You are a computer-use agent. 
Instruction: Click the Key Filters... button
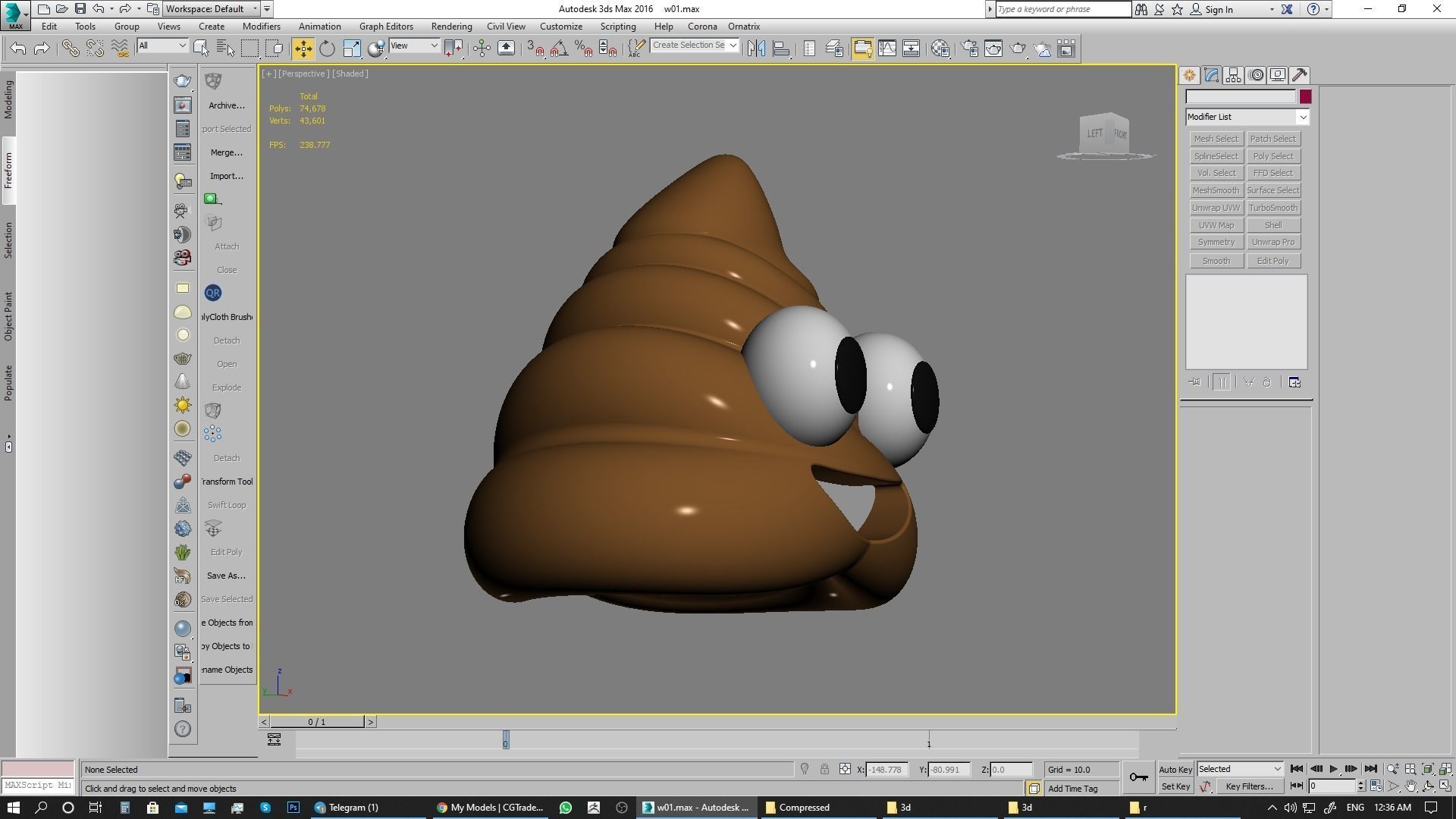1249,786
